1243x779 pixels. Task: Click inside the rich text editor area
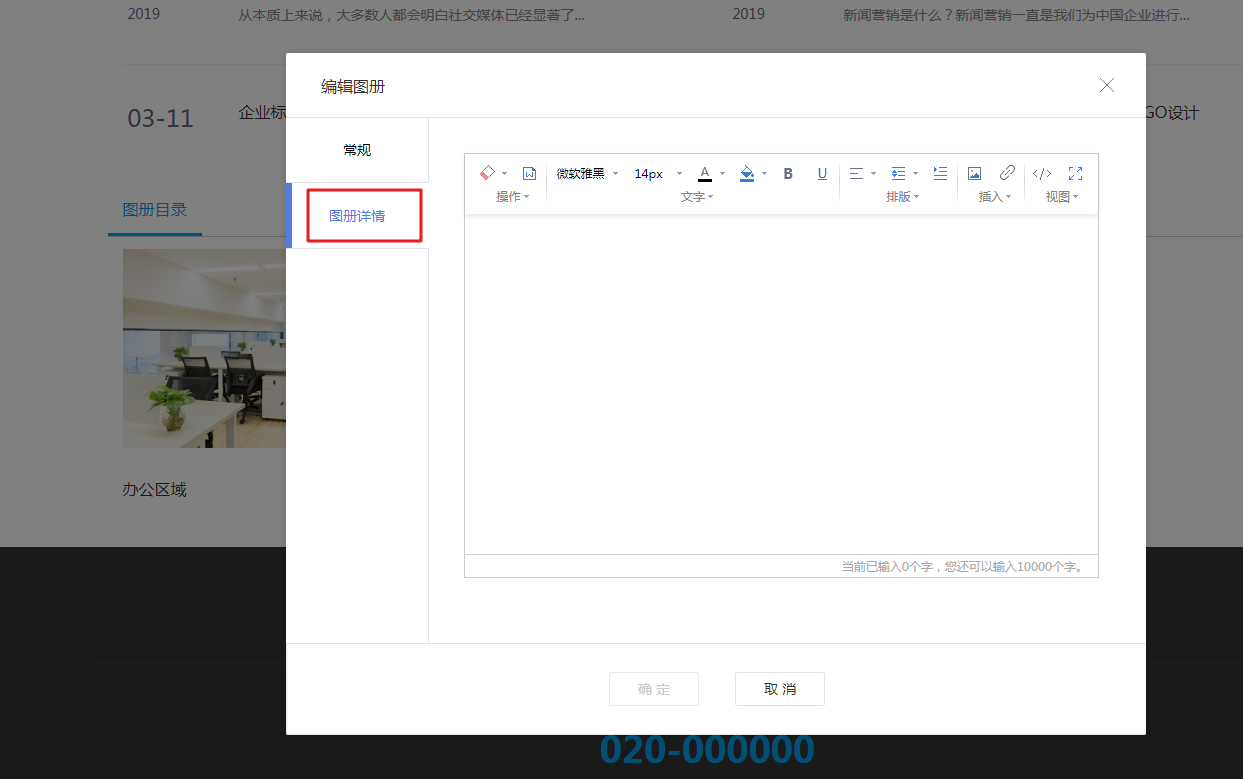[x=781, y=385]
